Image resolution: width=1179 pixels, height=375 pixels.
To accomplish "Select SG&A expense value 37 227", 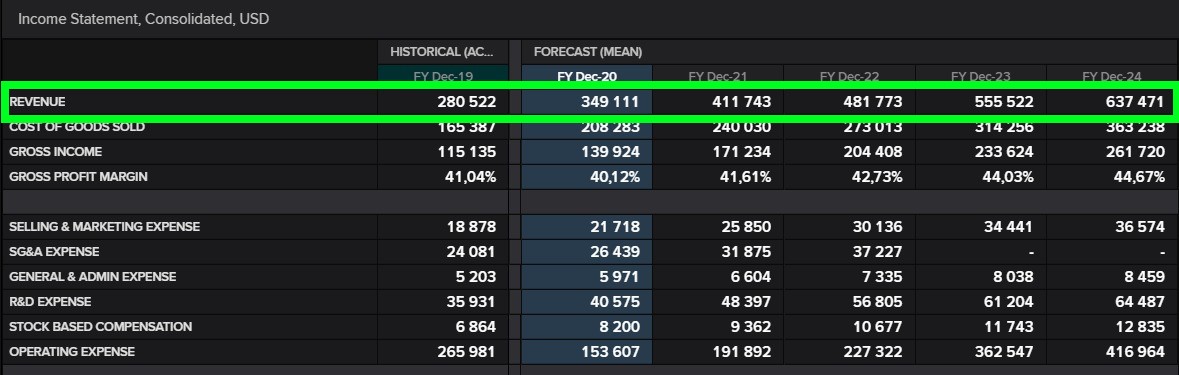I will 877,251.
